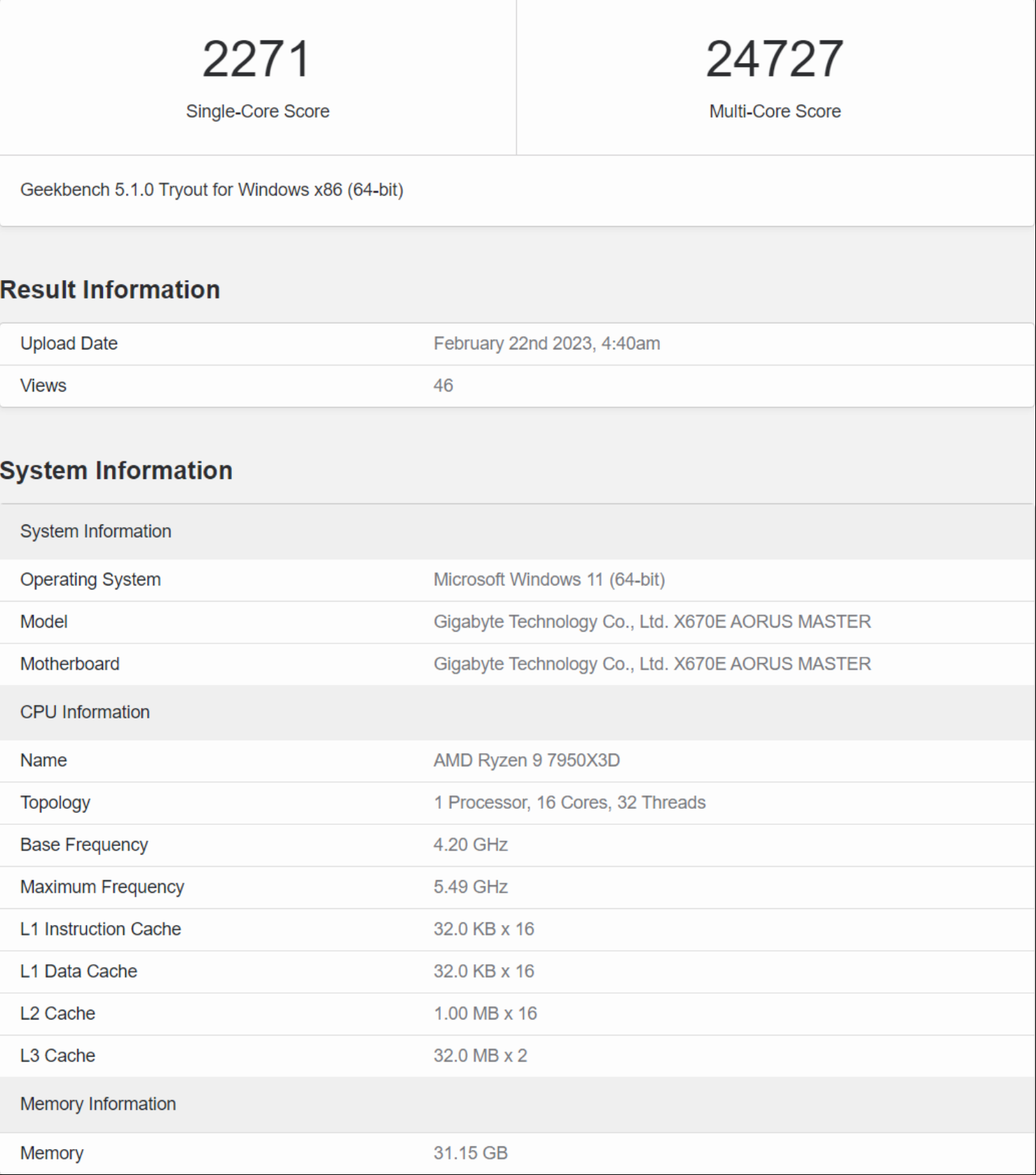Click the L2 Cache label
The height and width of the screenshot is (1175, 1036).
[57, 1014]
